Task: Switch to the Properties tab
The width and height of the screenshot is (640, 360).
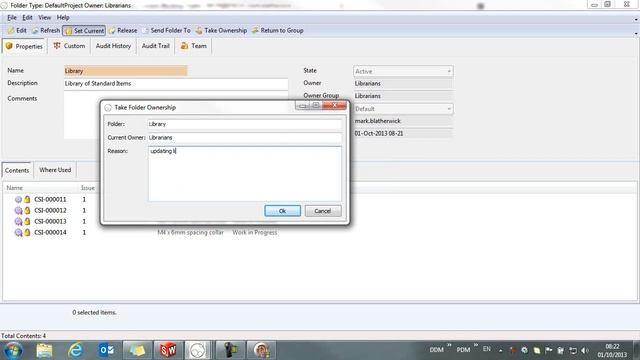Action: click(x=24, y=46)
